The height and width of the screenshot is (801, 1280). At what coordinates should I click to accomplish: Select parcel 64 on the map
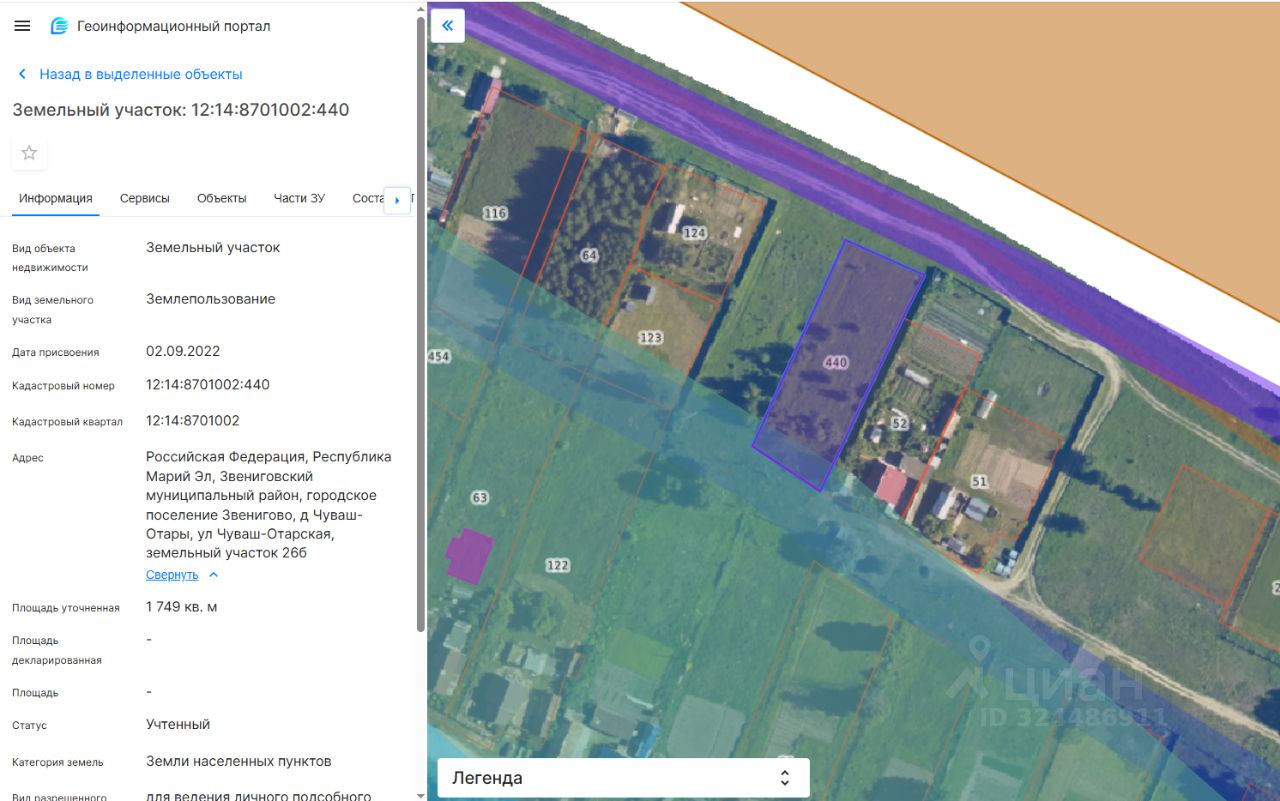click(x=589, y=256)
